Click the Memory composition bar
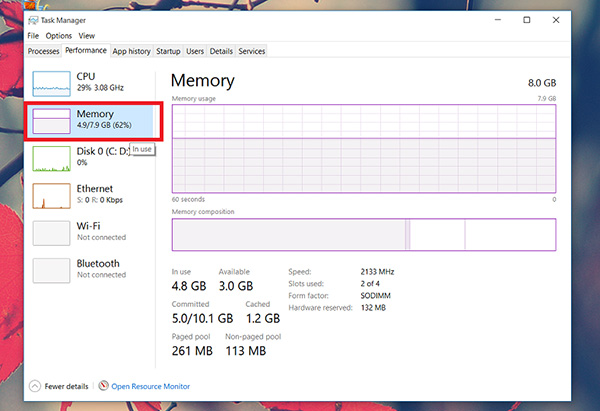 click(363, 234)
